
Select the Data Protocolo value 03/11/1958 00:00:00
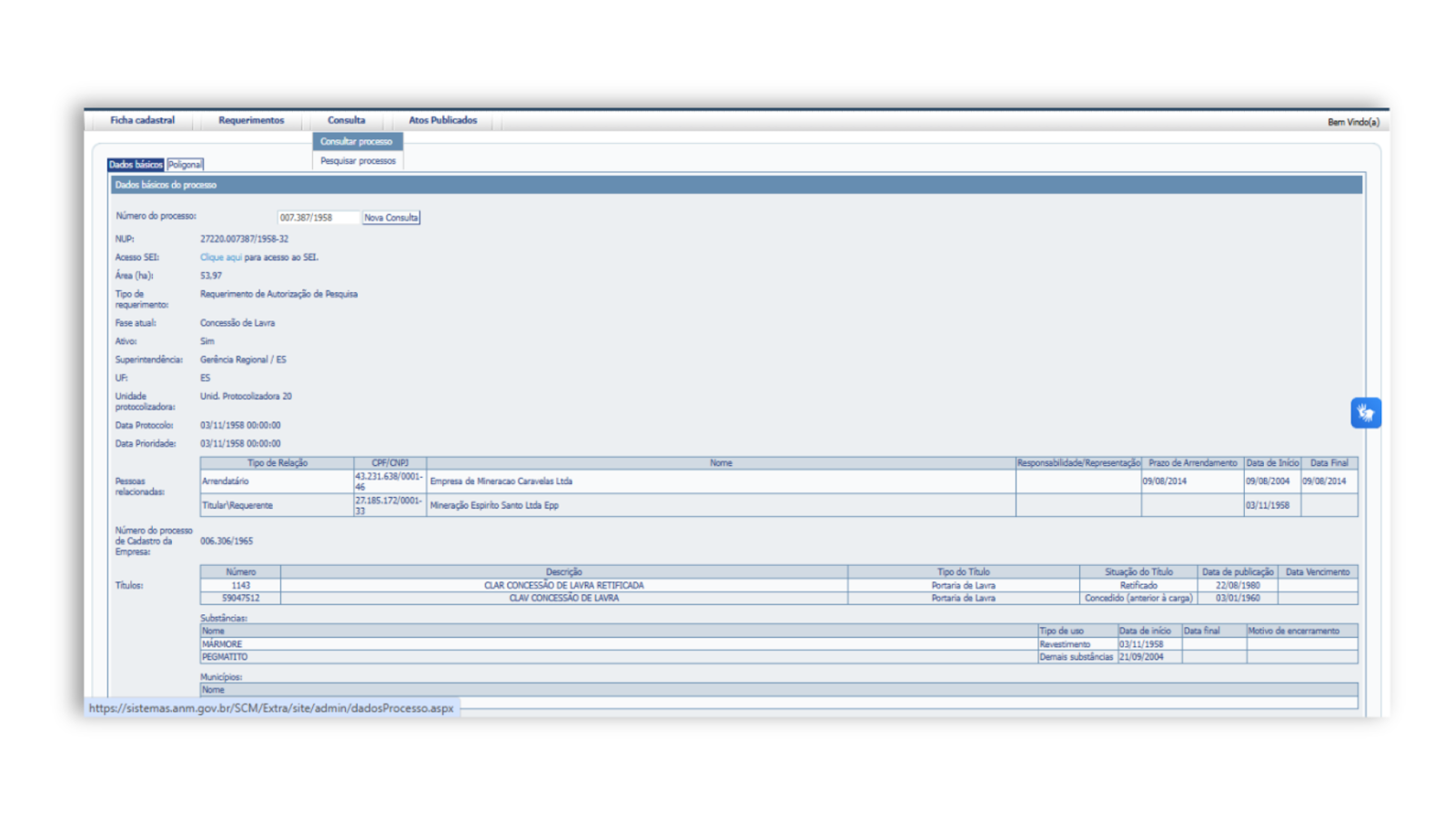point(240,426)
